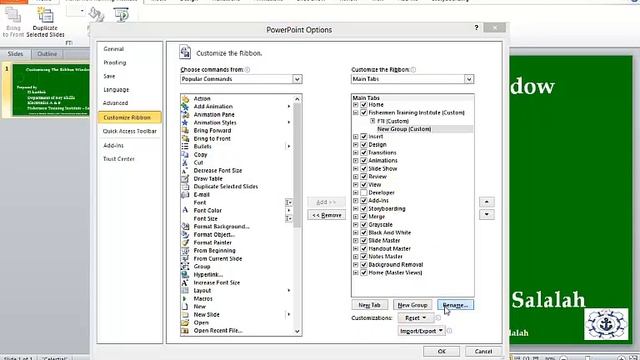The height and width of the screenshot is (360, 640).
Task: Select the Format Painter brush icon
Action: (x=185, y=242)
